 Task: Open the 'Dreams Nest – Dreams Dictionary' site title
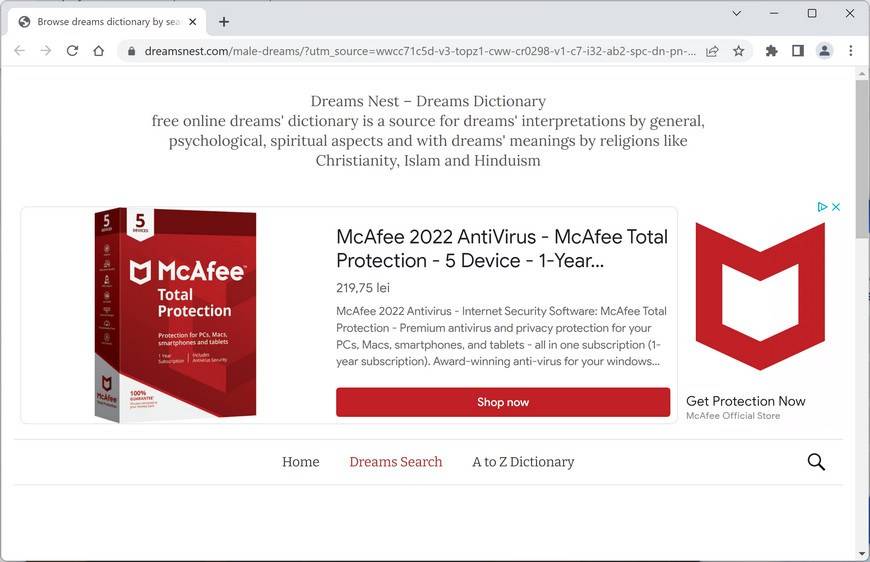tap(428, 102)
